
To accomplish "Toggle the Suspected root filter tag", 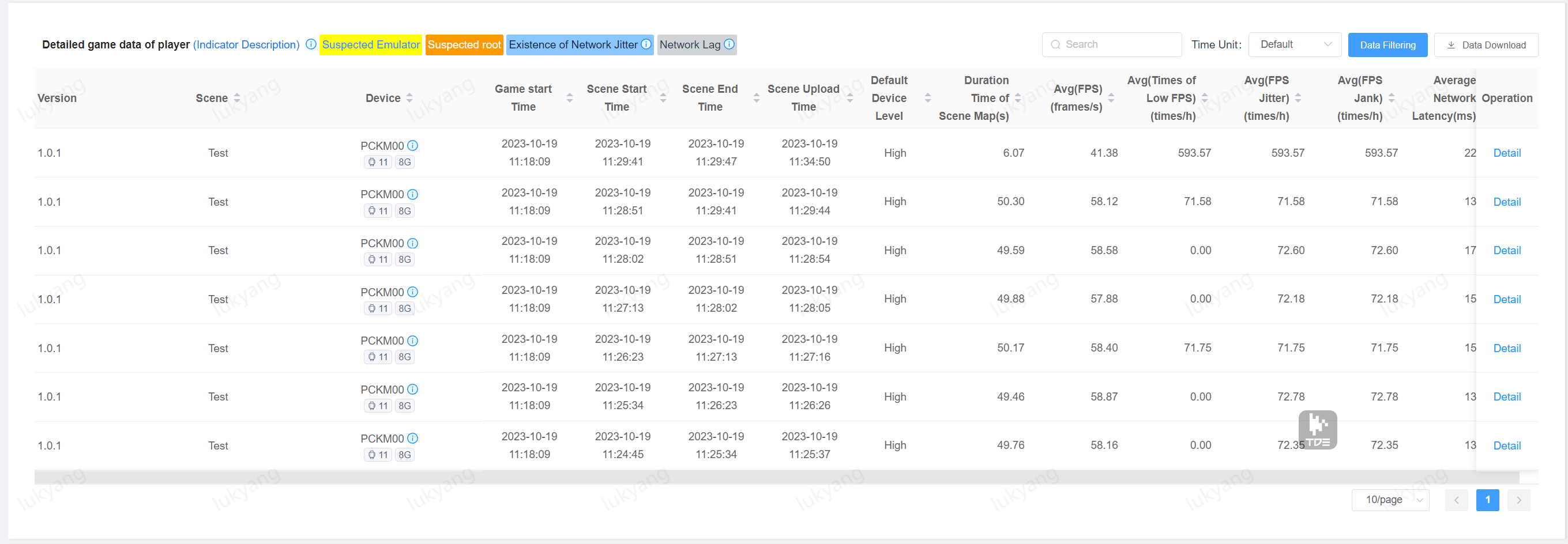I will click(x=464, y=44).
